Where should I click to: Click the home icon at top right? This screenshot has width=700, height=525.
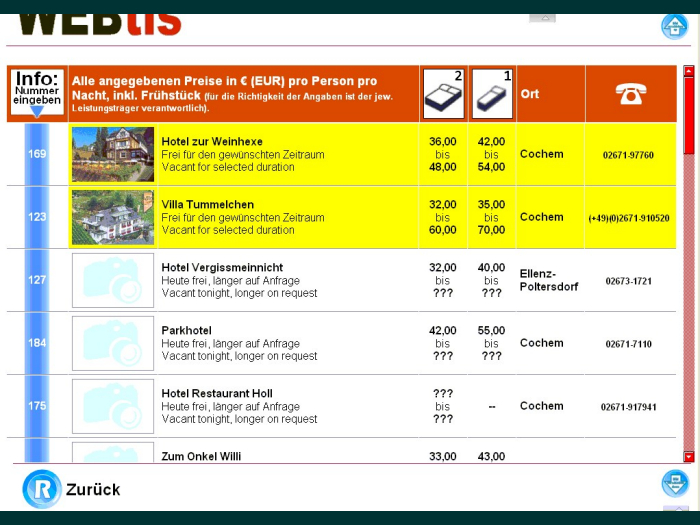click(675, 26)
